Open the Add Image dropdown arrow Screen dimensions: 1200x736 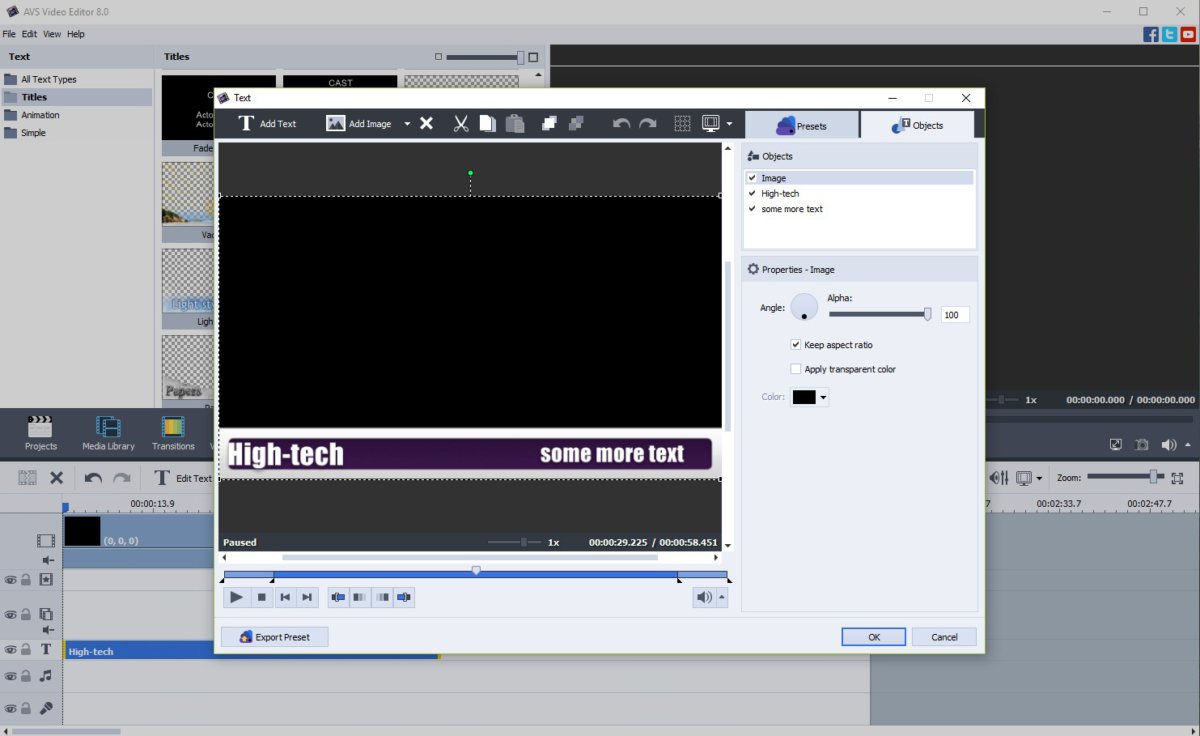click(407, 124)
